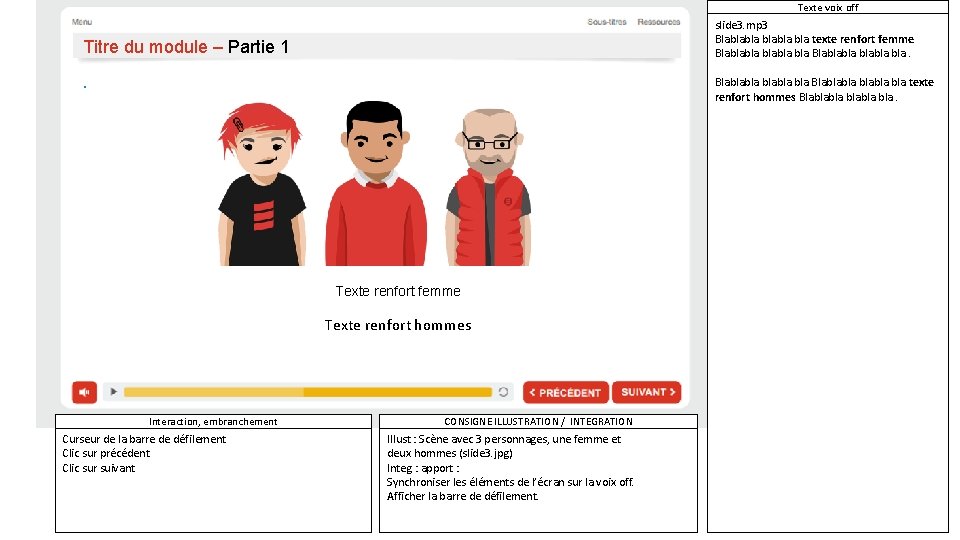Image resolution: width=960 pixels, height=540 pixels.
Task: Click the "Clic sur suivant" line
Action: 99,468
